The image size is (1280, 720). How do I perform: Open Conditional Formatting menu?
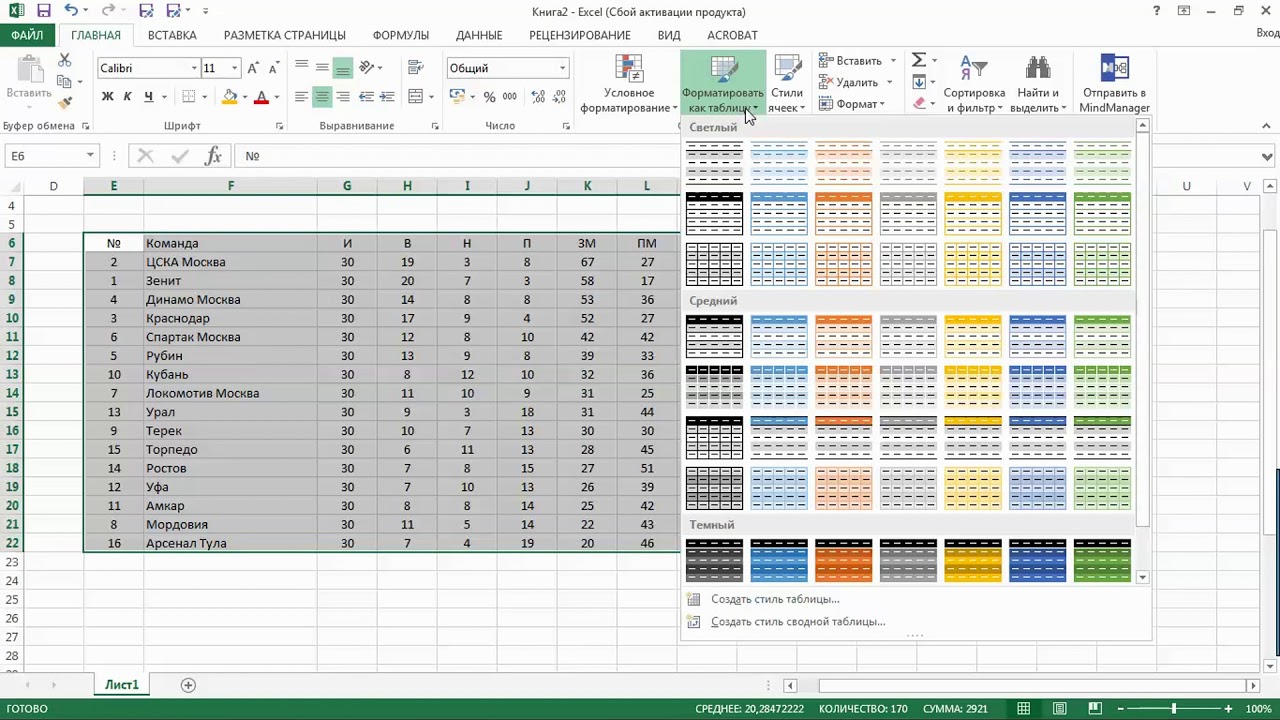(x=629, y=85)
